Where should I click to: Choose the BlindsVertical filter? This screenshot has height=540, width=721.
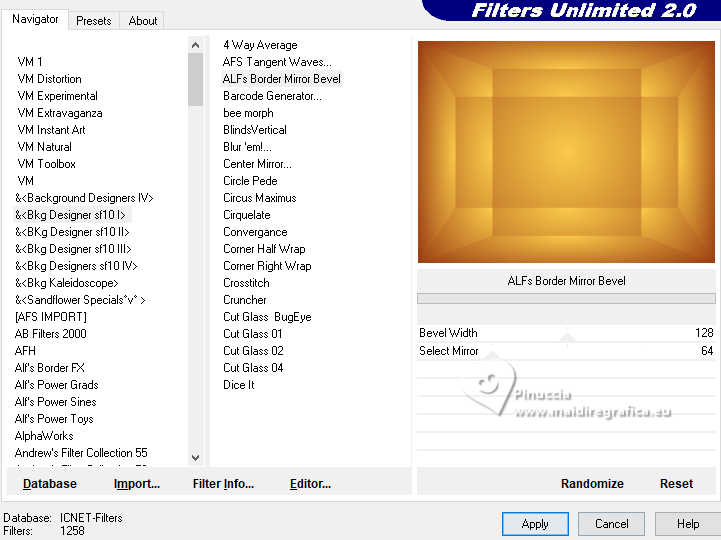tap(255, 130)
